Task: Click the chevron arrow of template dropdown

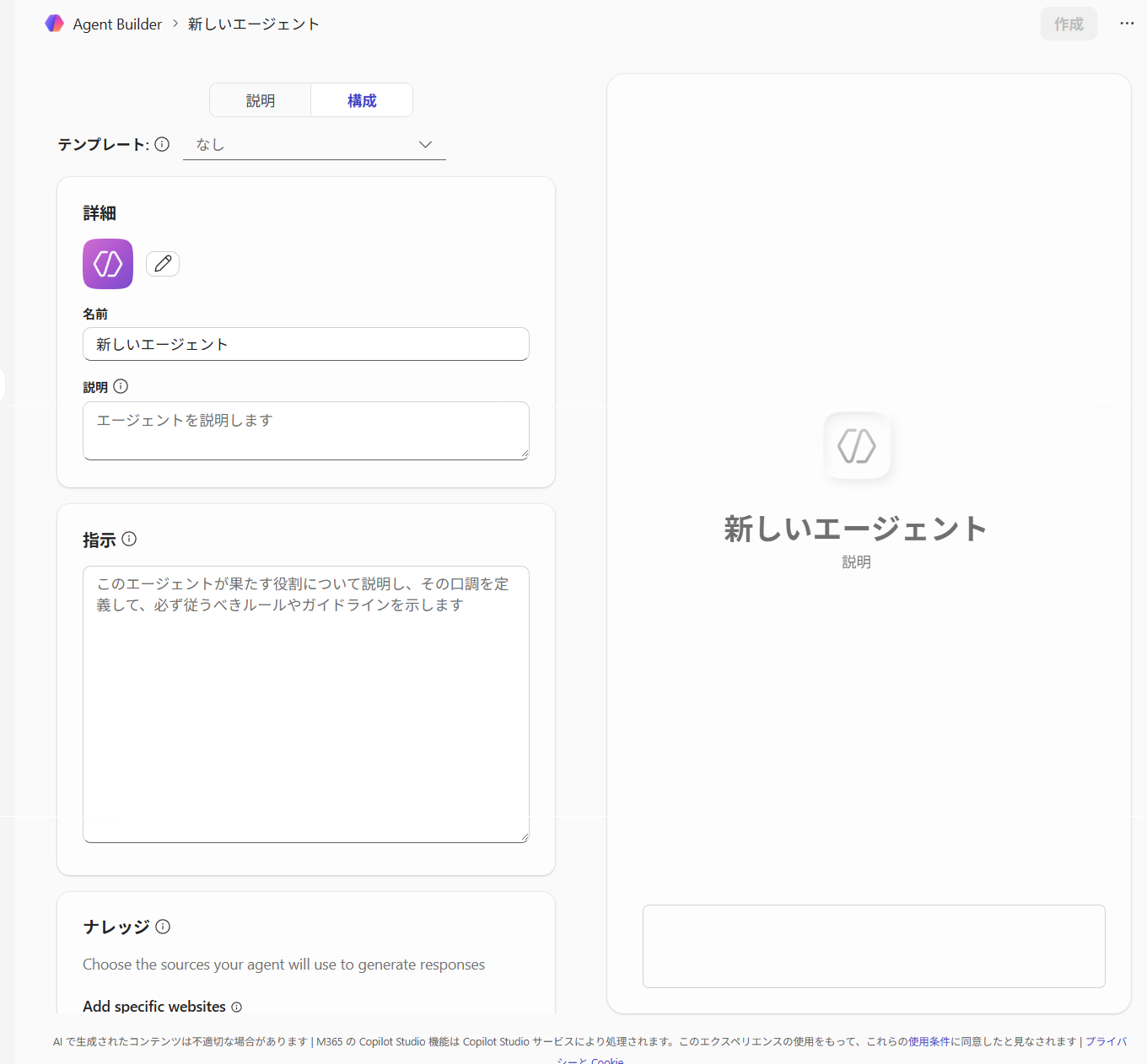Action: click(426, 145)
